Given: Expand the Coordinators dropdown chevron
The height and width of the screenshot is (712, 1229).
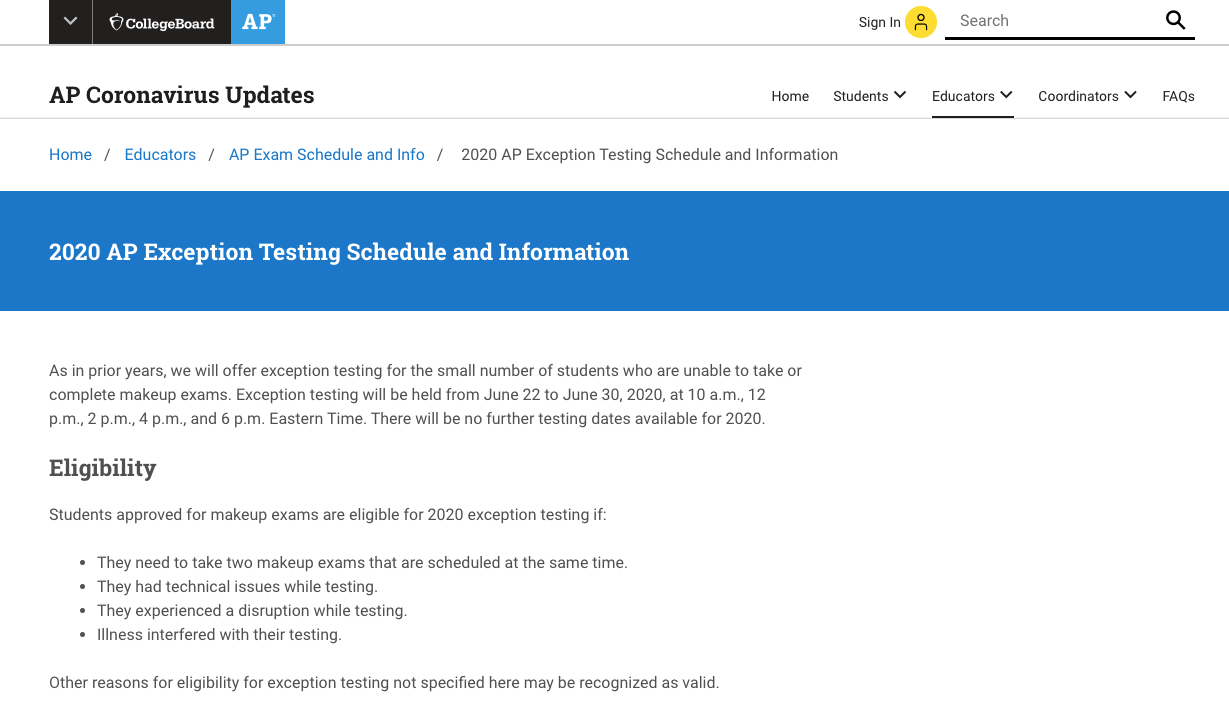Looking at the screenshot, I should pyautogui.click(x=1131, y=95).
